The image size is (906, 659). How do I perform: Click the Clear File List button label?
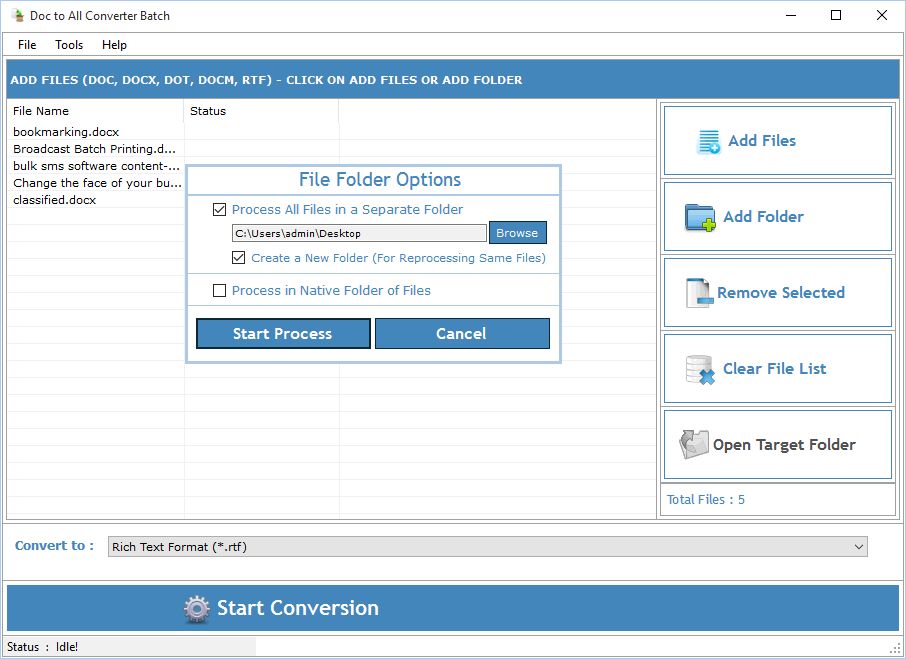pos(774,368)
